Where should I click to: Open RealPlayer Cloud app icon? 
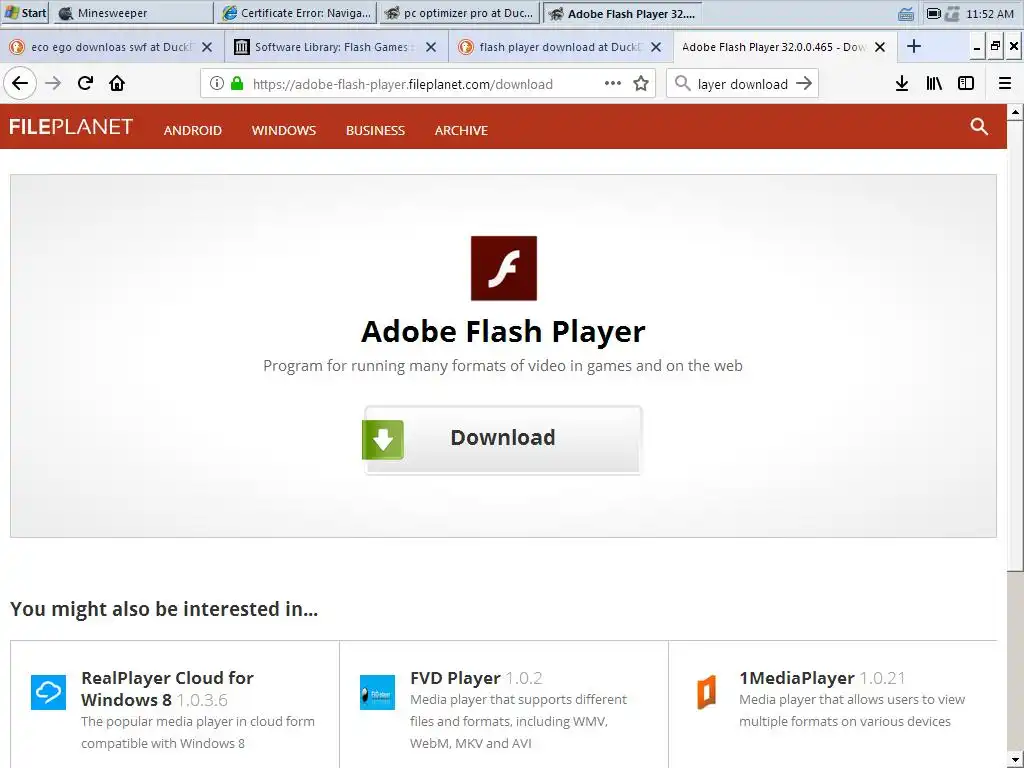point(48,692)
